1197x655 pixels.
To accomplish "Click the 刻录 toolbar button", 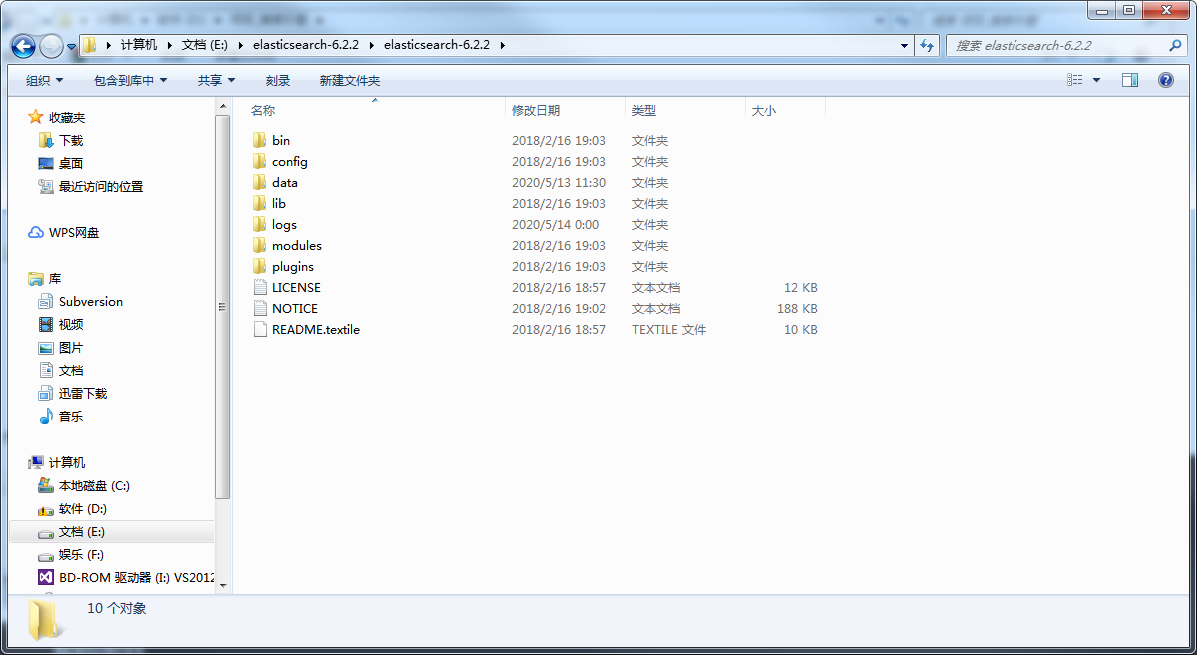I will coord(278,80).
